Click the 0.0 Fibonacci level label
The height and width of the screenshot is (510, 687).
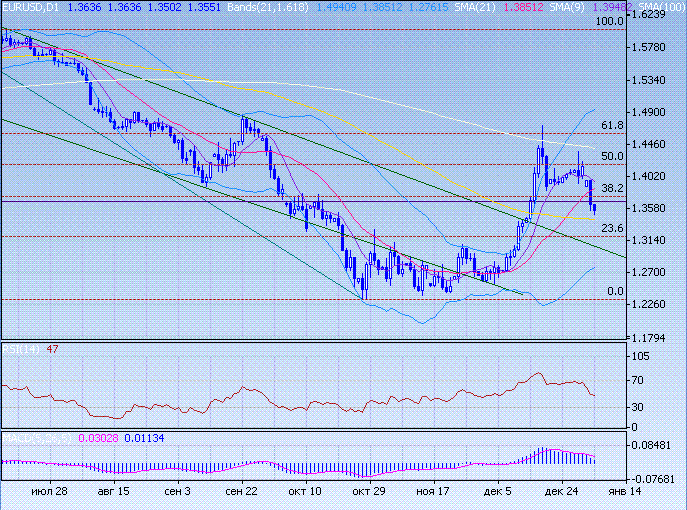pos(616,292)
